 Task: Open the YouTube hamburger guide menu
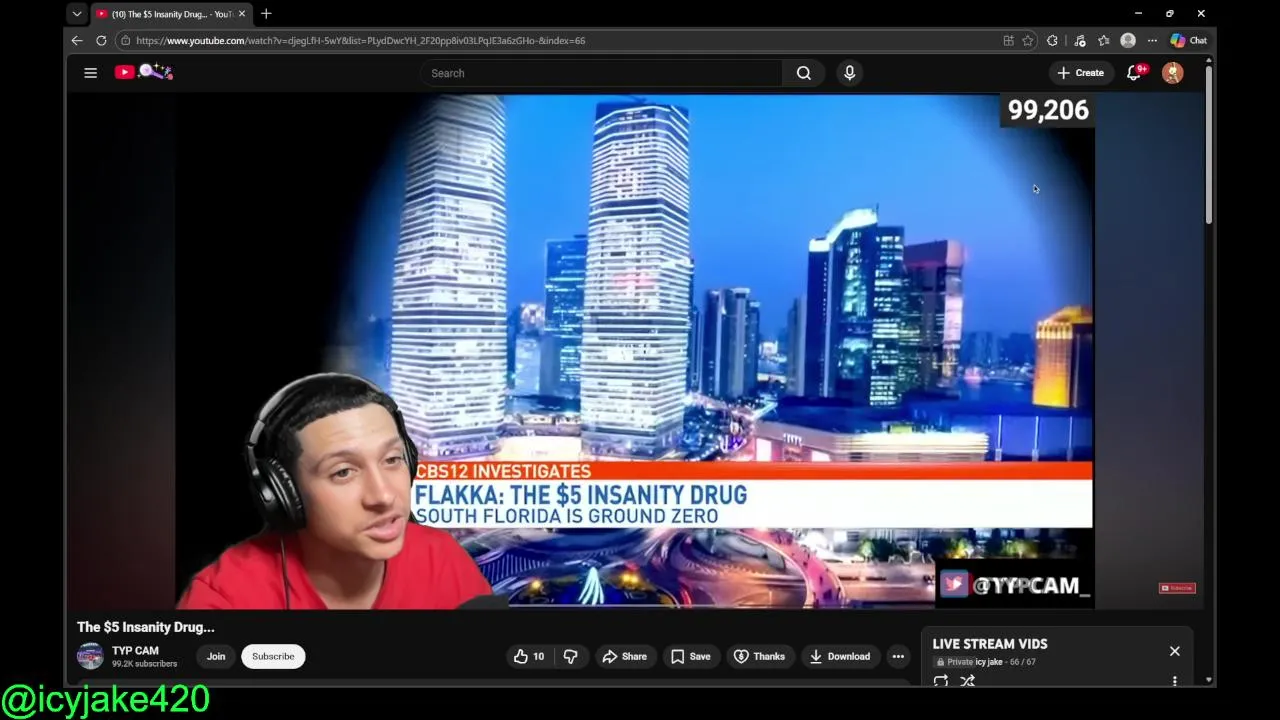pos(90,72)
